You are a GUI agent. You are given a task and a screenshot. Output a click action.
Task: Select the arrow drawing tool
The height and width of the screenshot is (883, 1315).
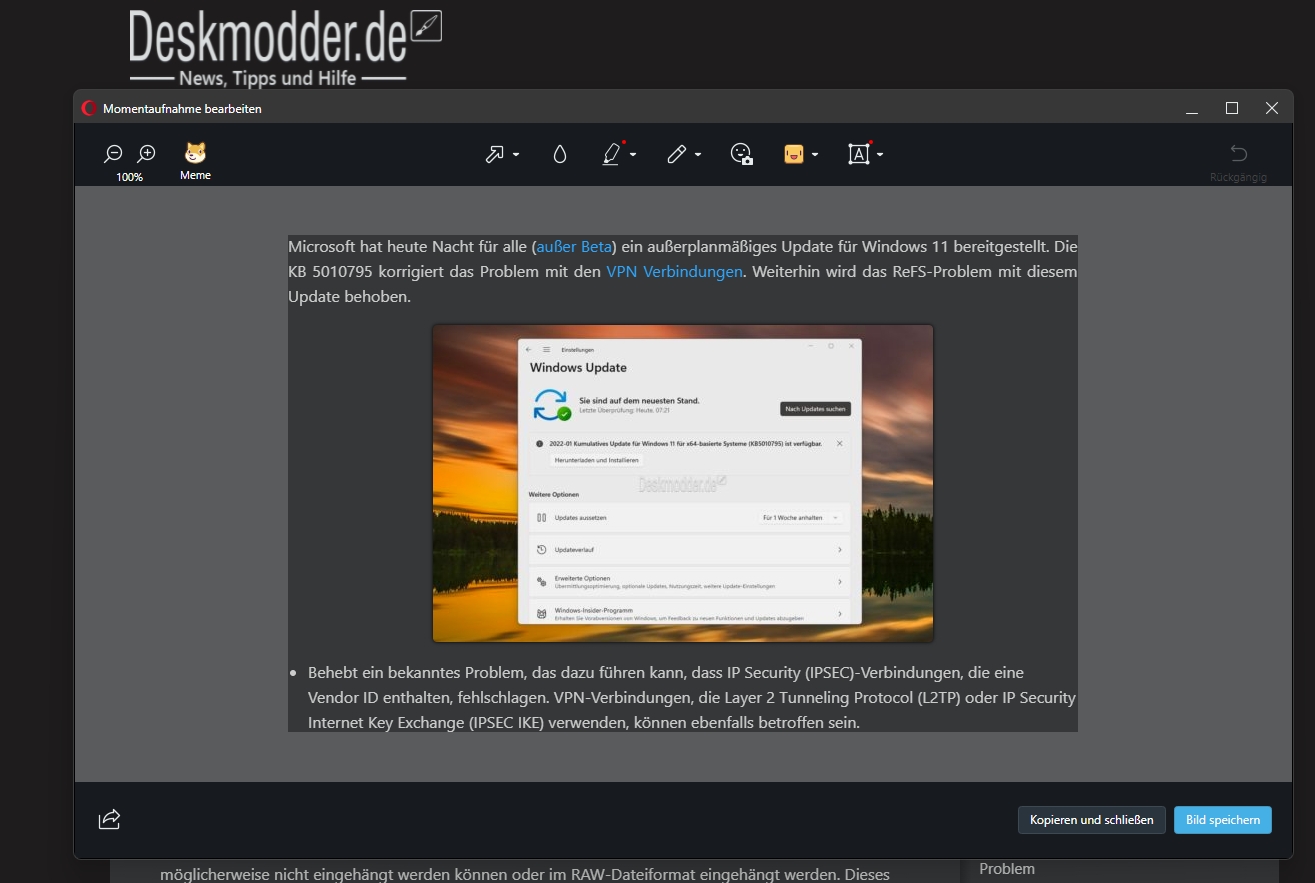495,154
